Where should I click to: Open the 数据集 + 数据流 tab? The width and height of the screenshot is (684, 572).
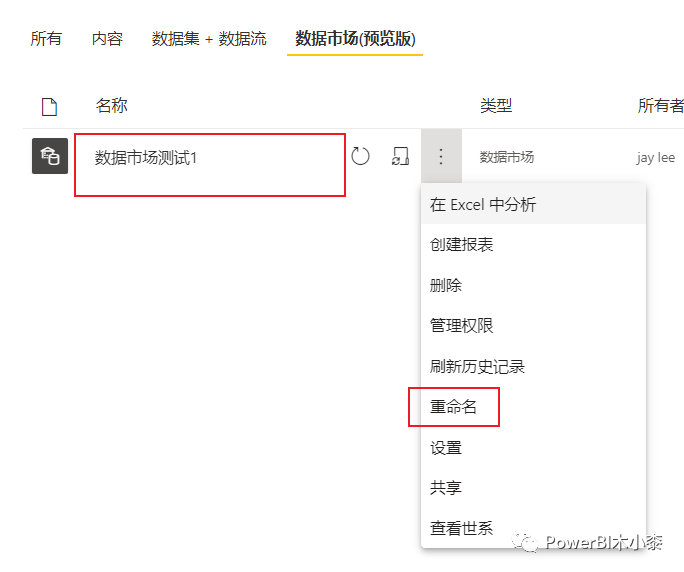pyautogui.click(x=209, y=39)
